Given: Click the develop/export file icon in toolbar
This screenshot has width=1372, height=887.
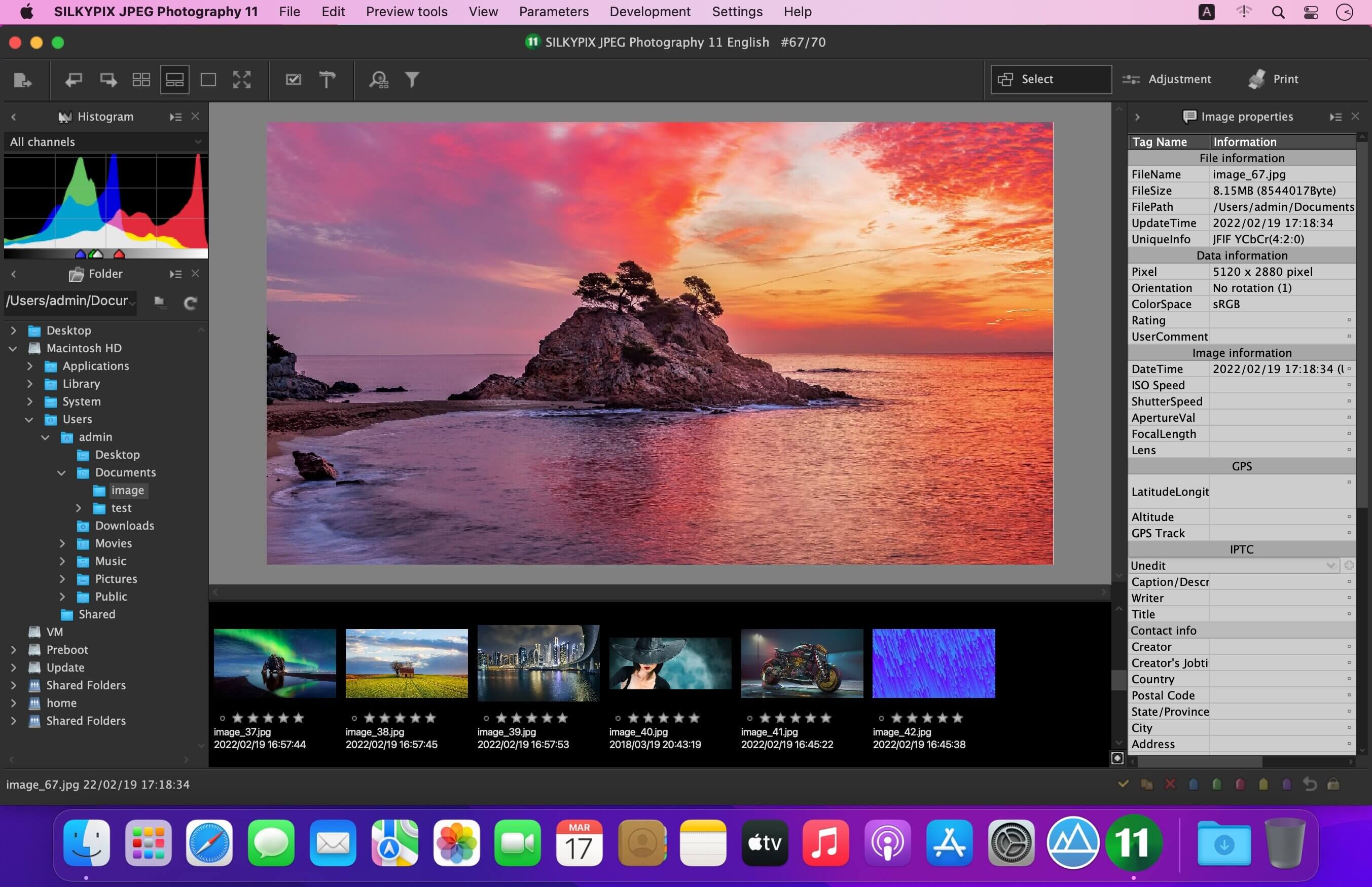Looking at the screenshot, I should point(22,80).
